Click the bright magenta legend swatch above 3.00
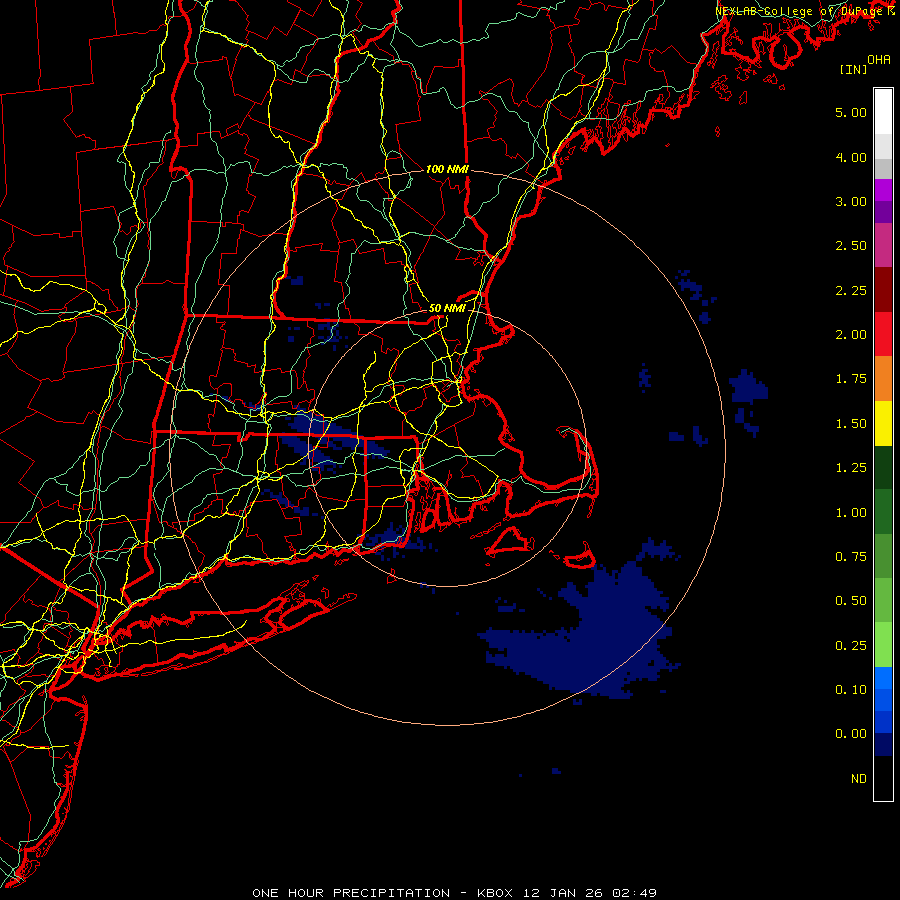 tap(883, 190)
